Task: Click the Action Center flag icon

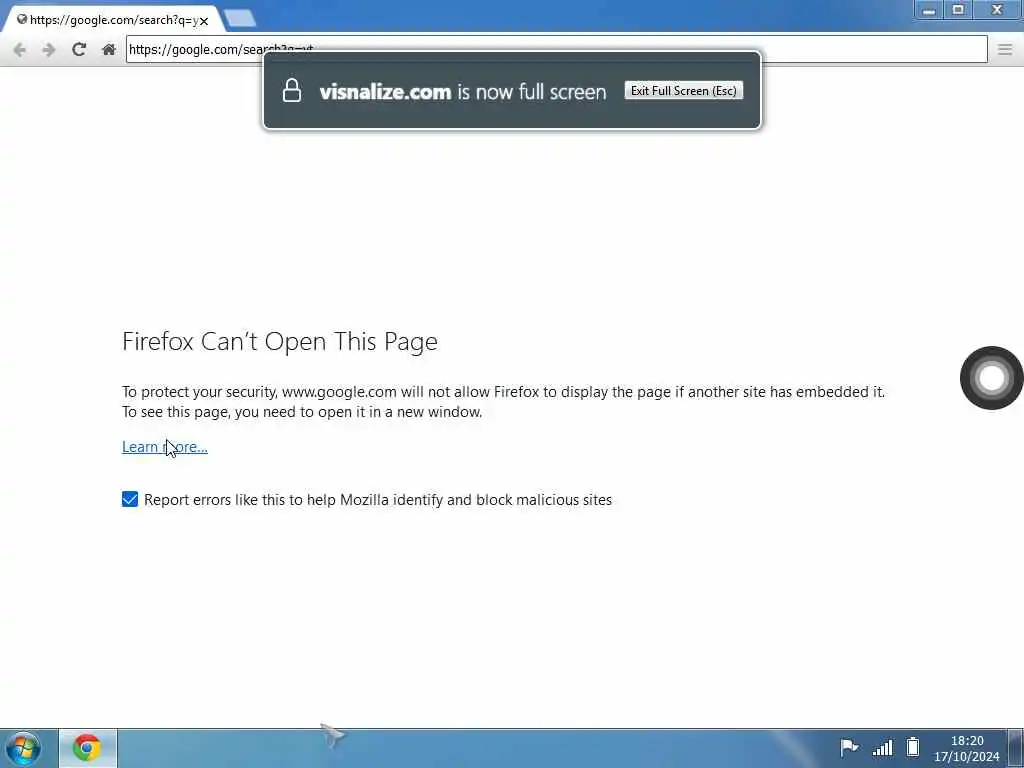Action: pos(848,747)
